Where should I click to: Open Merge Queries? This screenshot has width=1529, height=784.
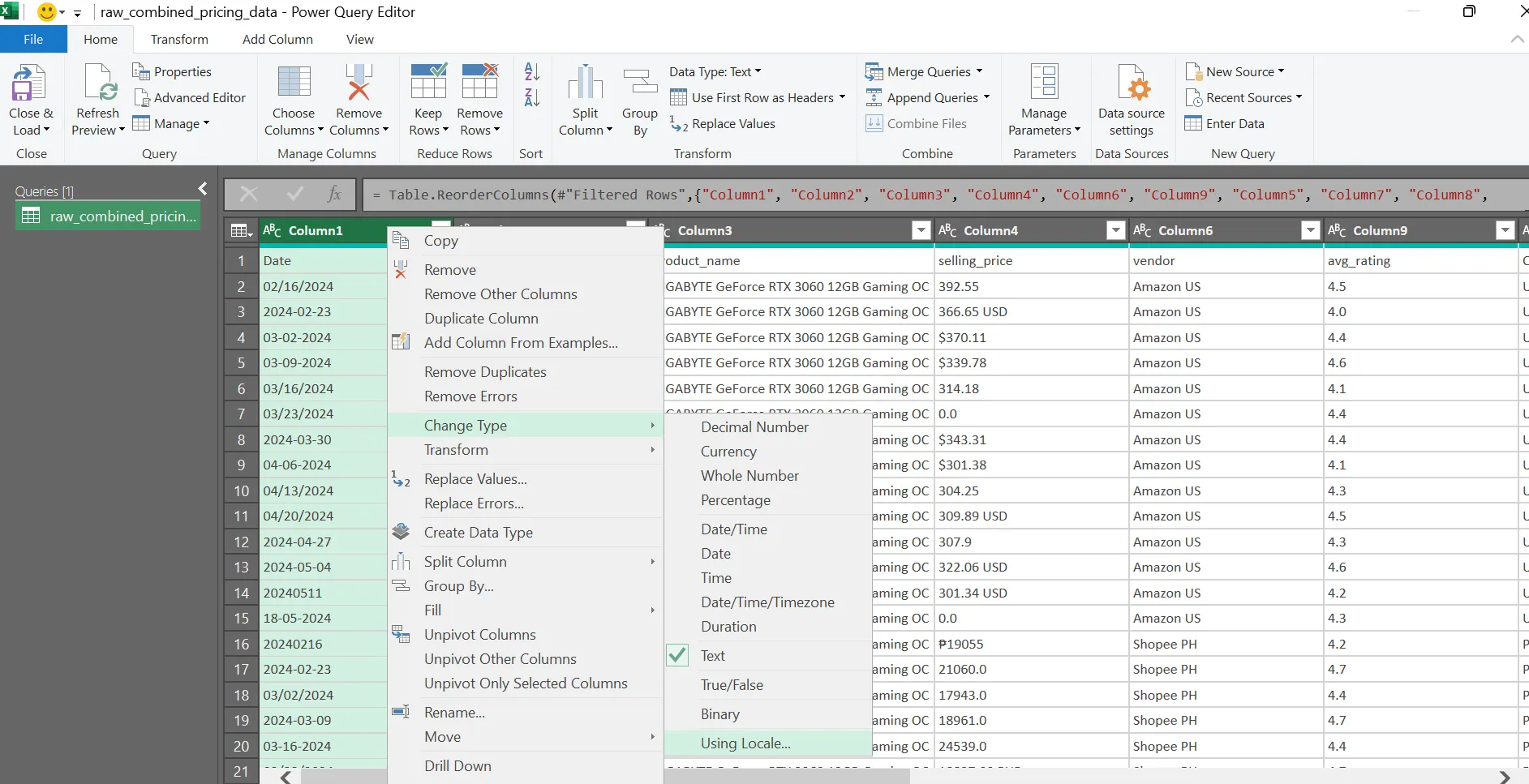coord(923,71)
